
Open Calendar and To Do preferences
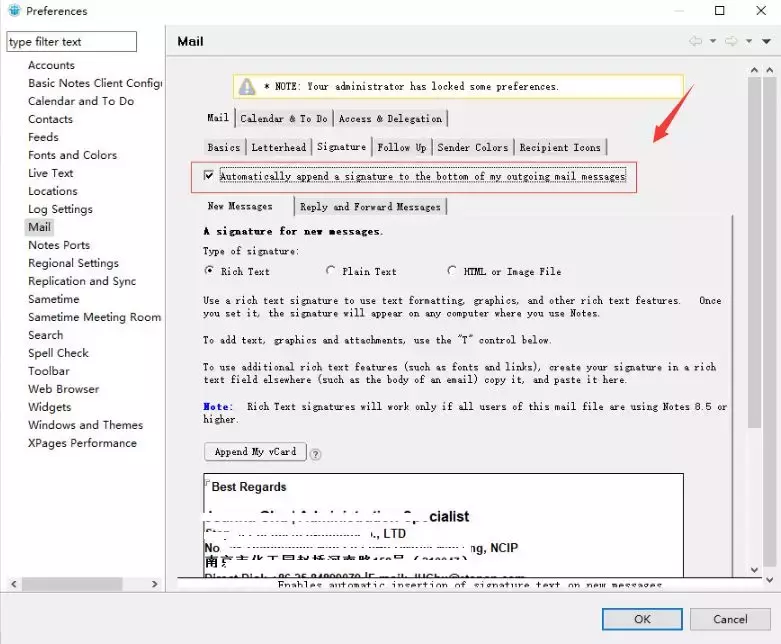tap(81, 101)
